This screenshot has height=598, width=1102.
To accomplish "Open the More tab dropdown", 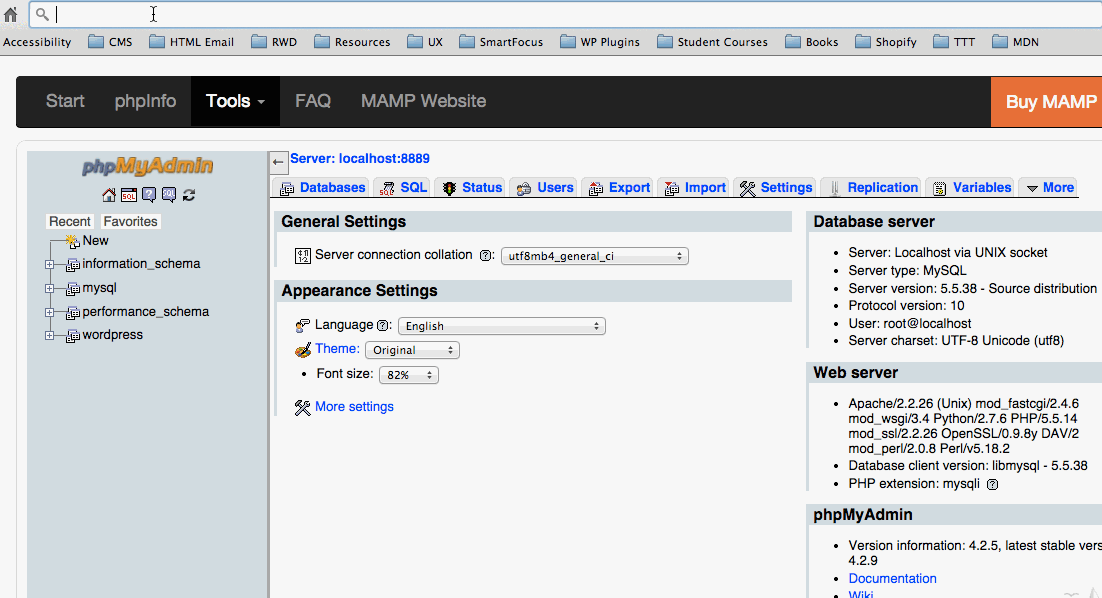I will click(x=1049, y=188).
